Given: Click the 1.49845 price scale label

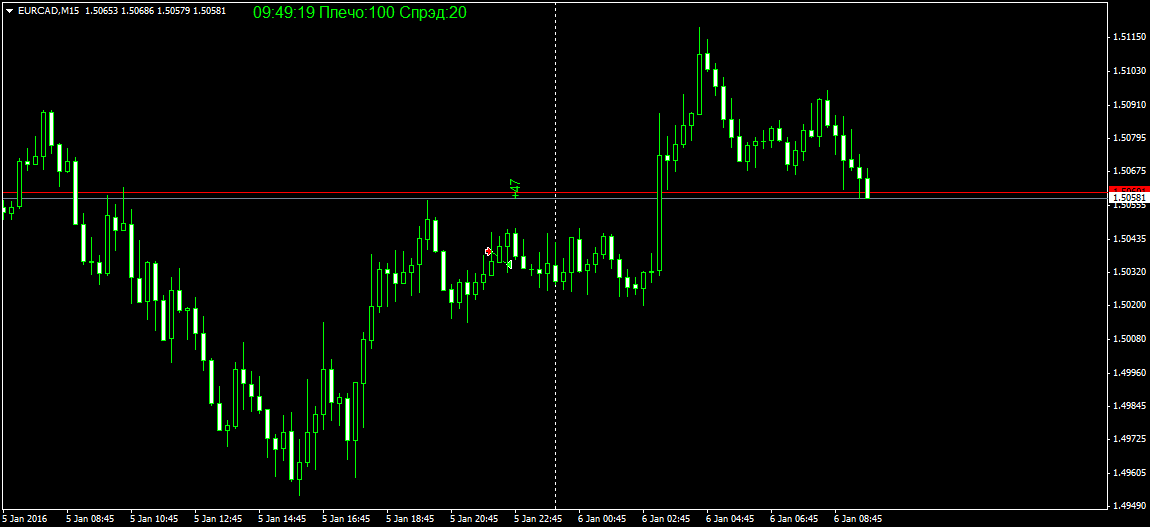Looking at the screenshot, I should pyautogui.click(x=1129, y=405).
